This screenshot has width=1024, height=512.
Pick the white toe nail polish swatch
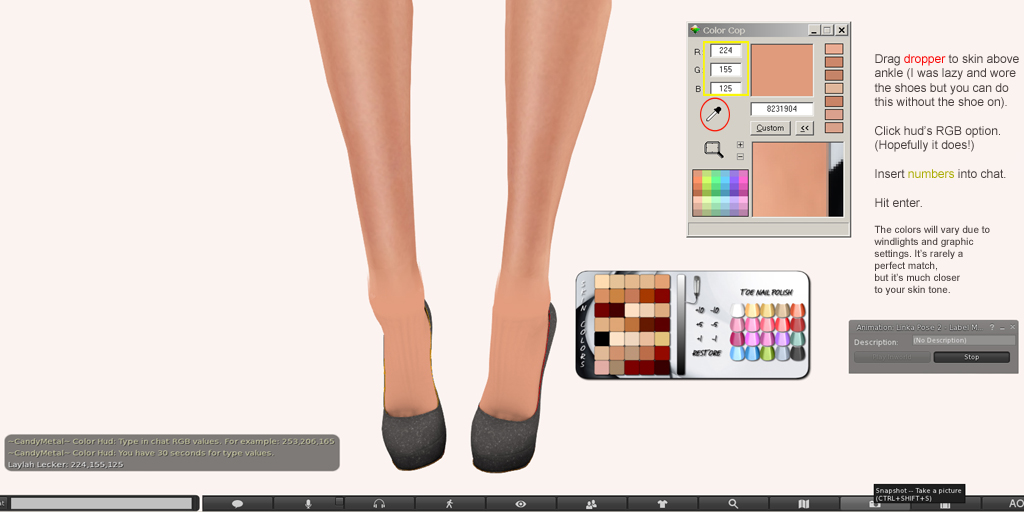point(737,309)
